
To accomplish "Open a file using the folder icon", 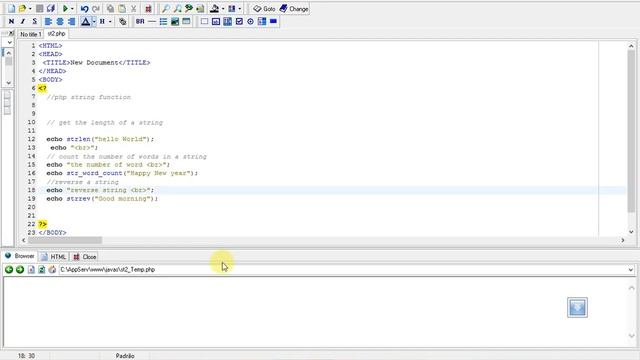I will pos(22,9).
